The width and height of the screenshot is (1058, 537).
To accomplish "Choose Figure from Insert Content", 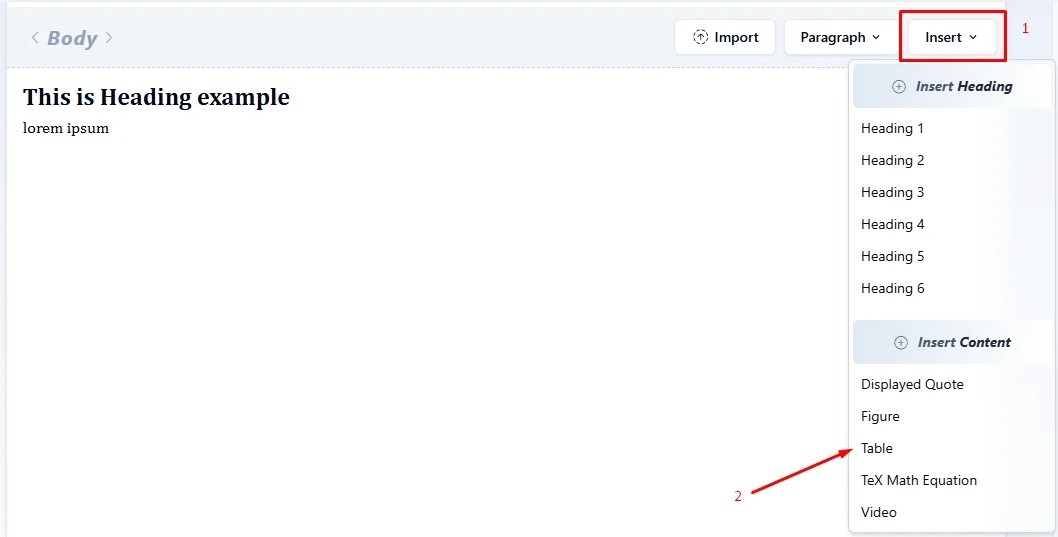I will pyautogui.click(x=880, y=416).
